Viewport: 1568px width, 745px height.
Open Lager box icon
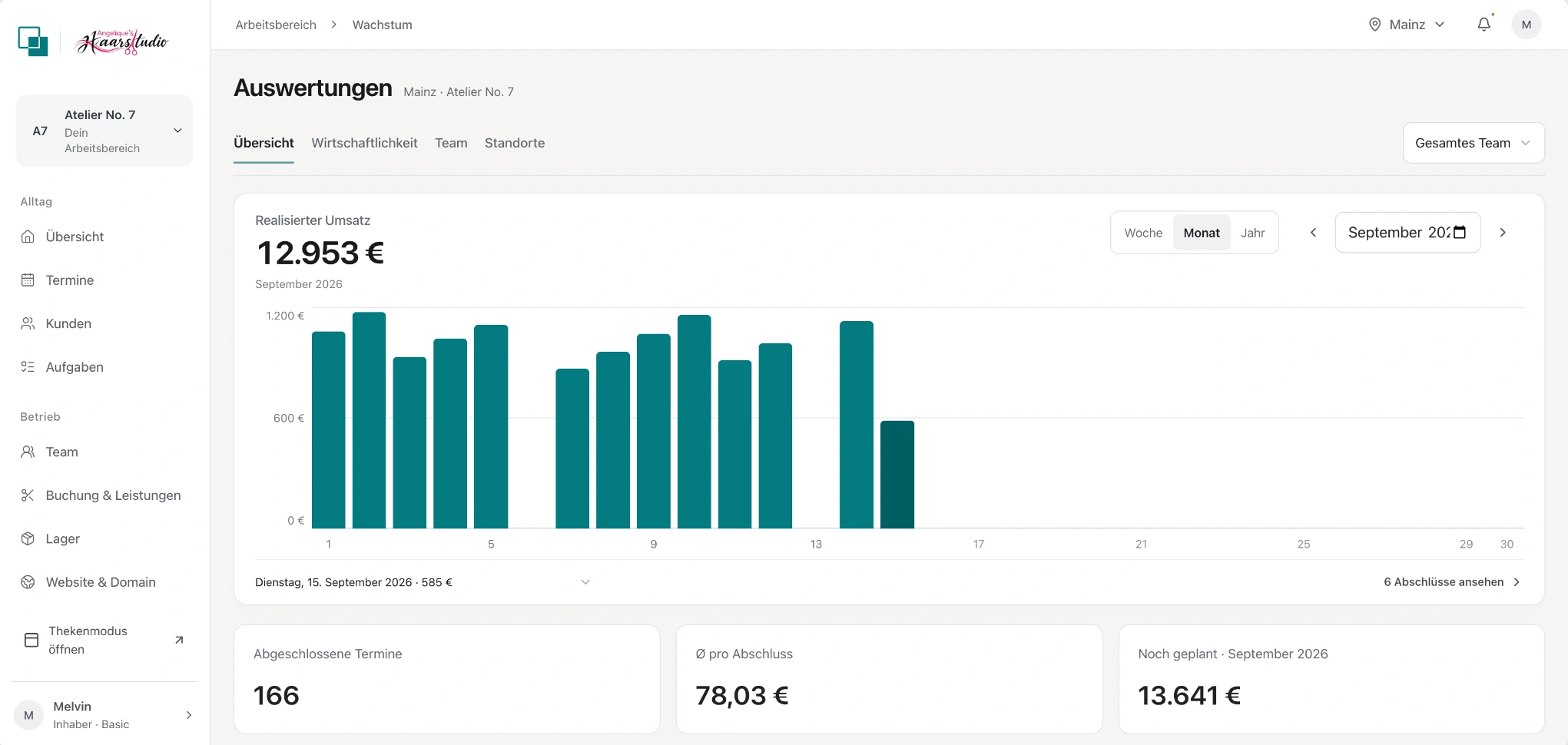[28, 539]
